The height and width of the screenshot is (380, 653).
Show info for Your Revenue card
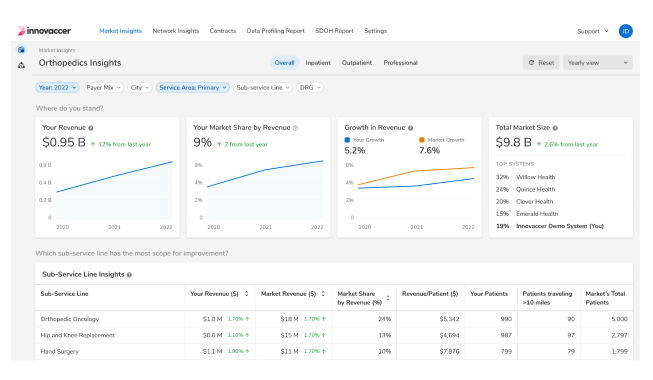point(91,128)
